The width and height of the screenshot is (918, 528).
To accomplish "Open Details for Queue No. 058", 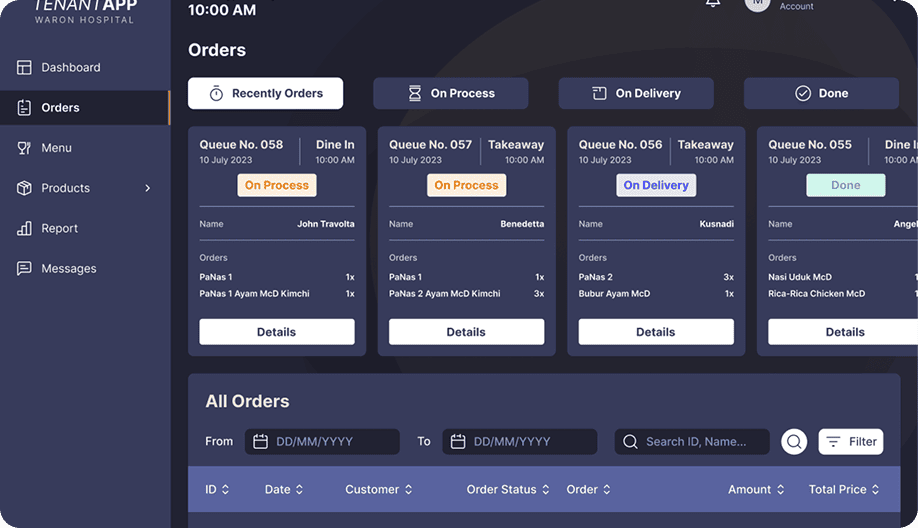I will [277, 332].
